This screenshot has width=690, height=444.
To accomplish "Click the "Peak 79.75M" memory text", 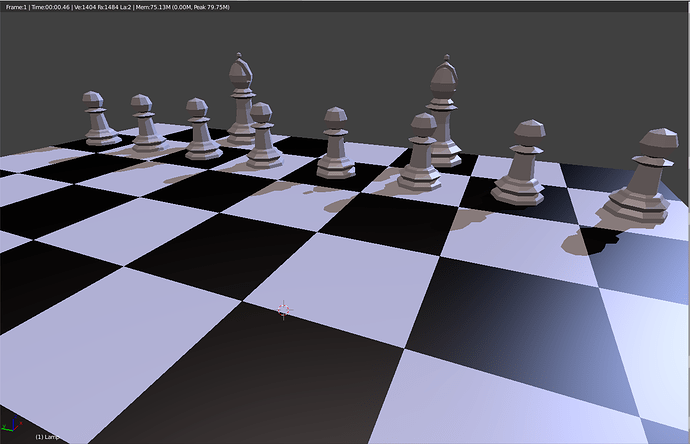I will [x=211, y=7].
